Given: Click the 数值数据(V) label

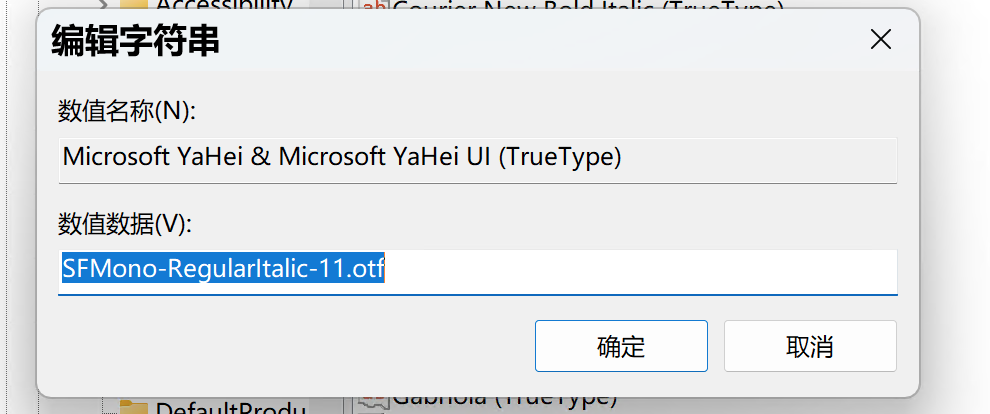Looking at the screenshot, I should click(x=125, y=223).
